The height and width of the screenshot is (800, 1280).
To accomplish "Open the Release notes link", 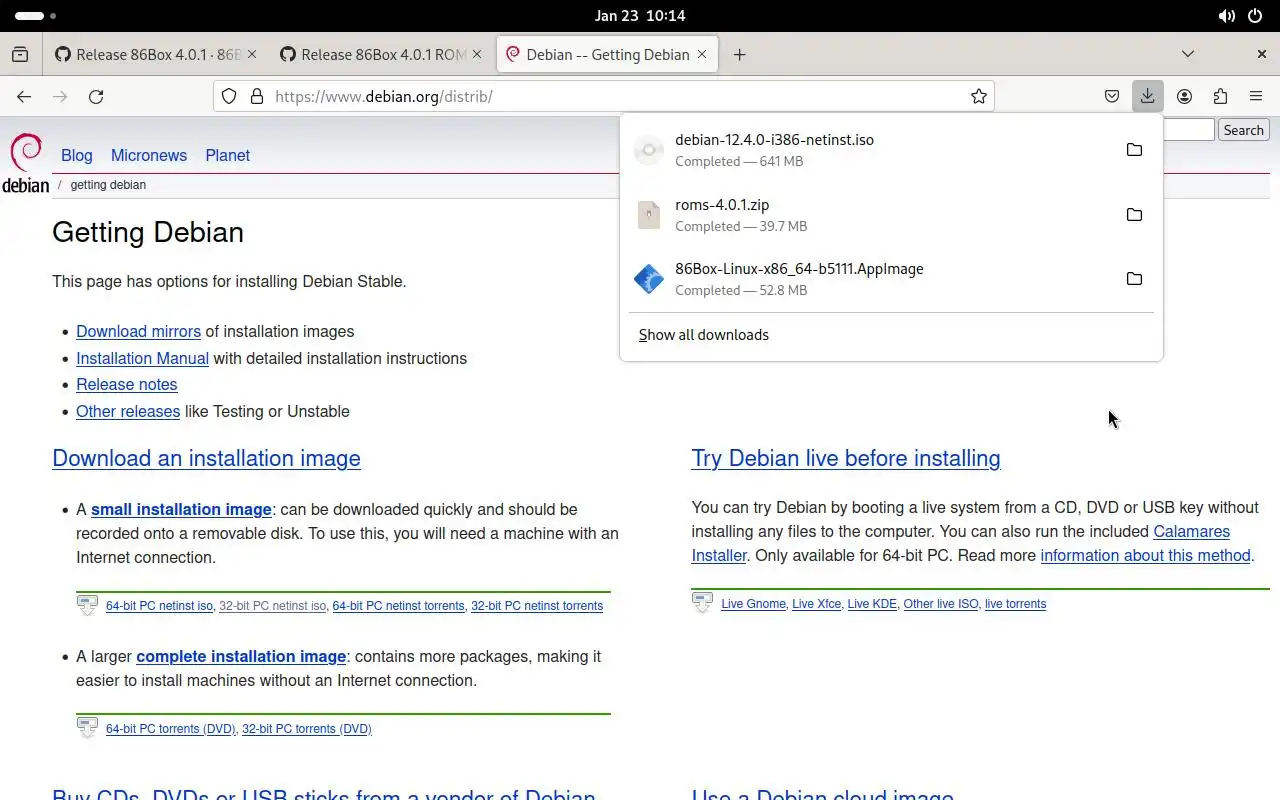I will pyautogui.click(x=127, y=384).
